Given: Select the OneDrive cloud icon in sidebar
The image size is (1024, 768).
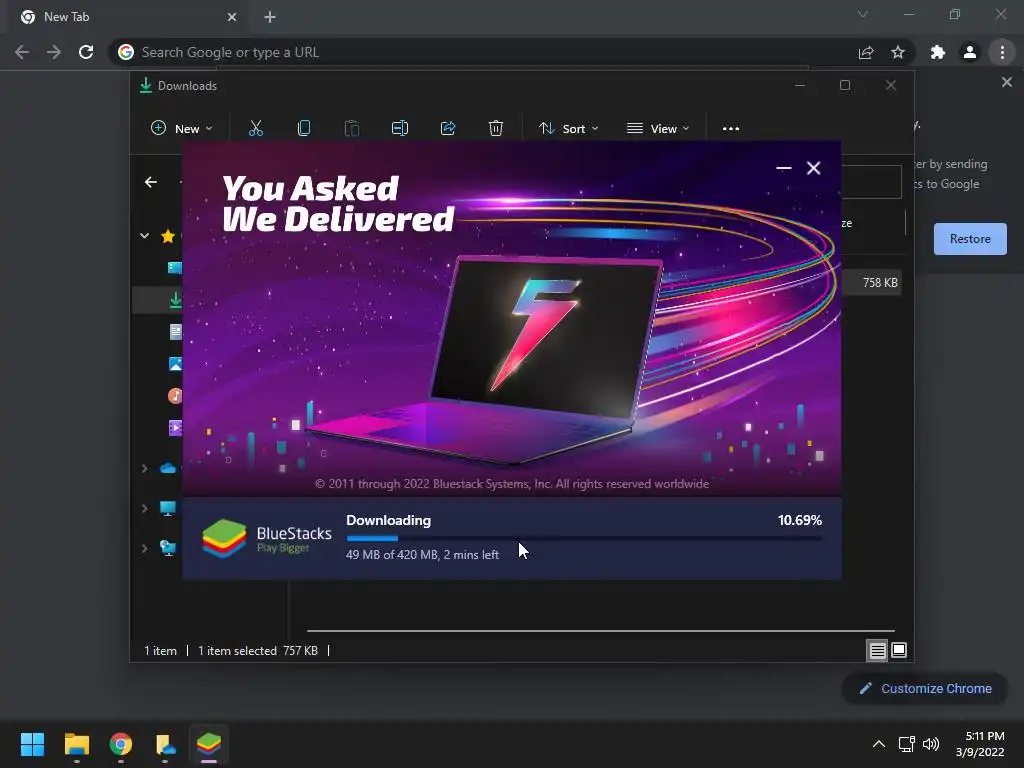Looking at the screenshot, I should click(x=168, y=468).
